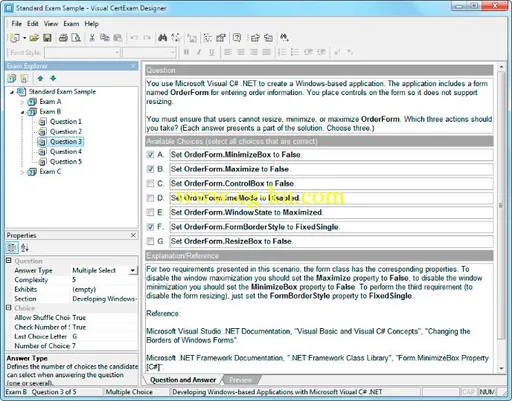The height and width of the screenshot is (401, 512).
Task: Click the Print icon in toolbar
Action: tap(63, 38)
